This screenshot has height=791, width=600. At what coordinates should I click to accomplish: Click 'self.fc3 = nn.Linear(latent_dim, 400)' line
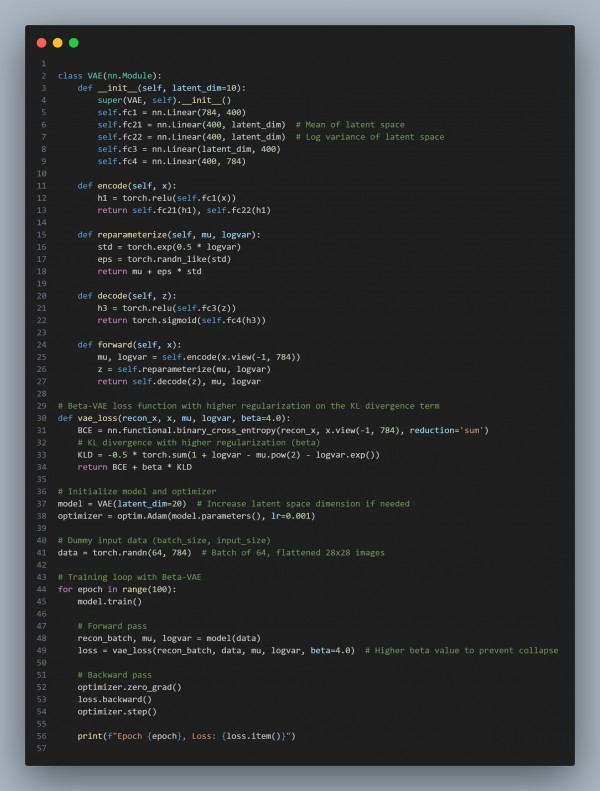click(189, 149)
